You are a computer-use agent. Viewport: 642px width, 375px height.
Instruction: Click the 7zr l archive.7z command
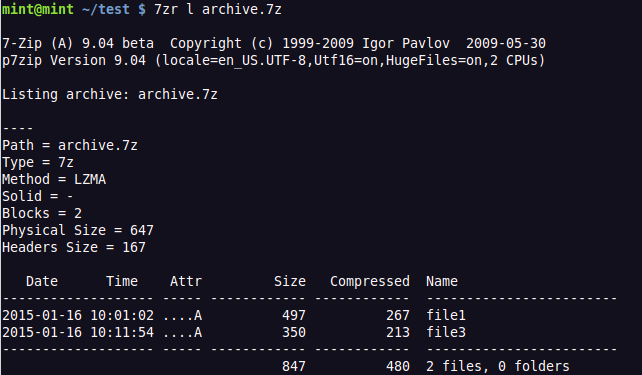pos(218,9)
